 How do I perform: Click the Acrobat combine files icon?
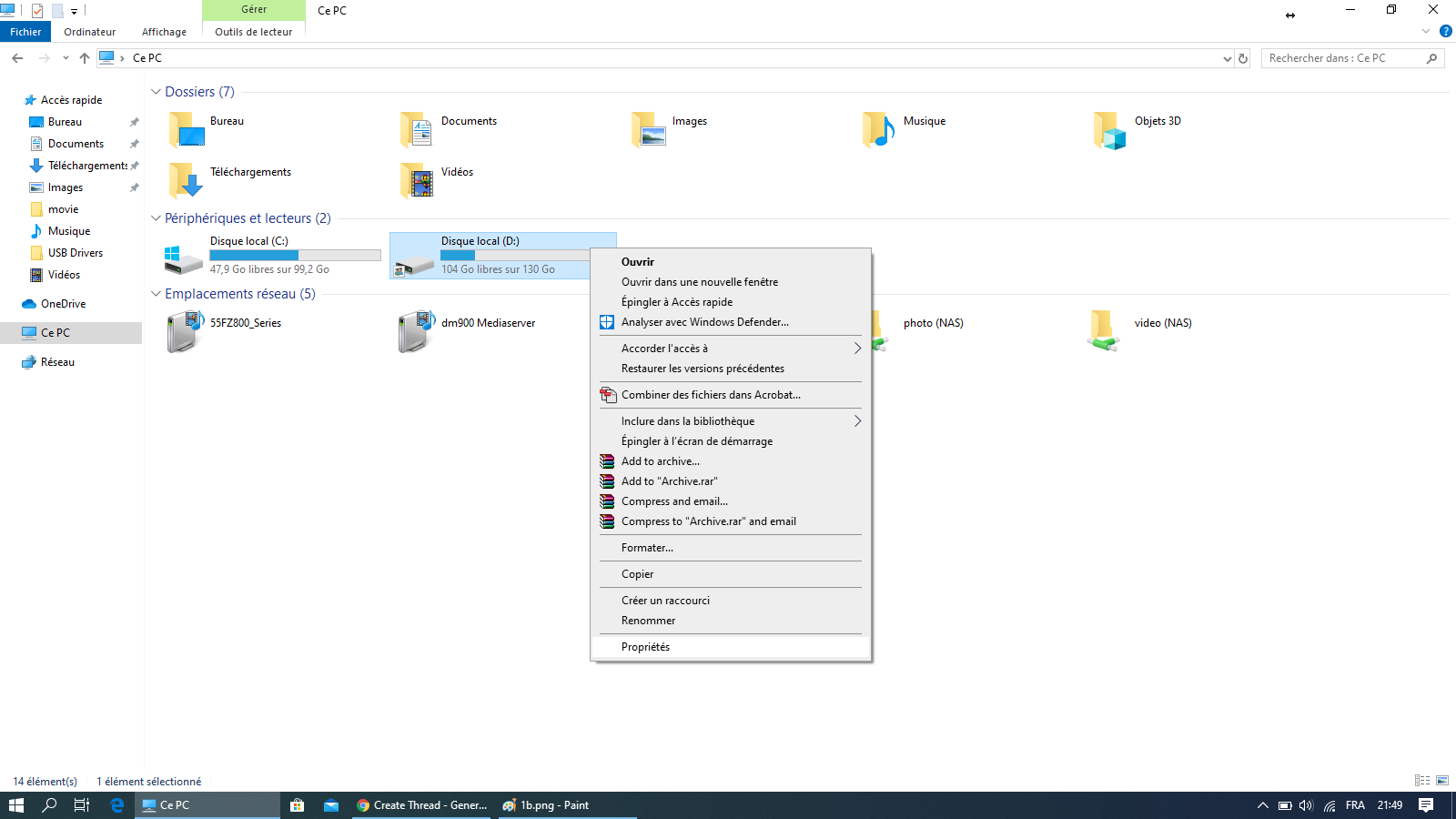coord(607,395)
